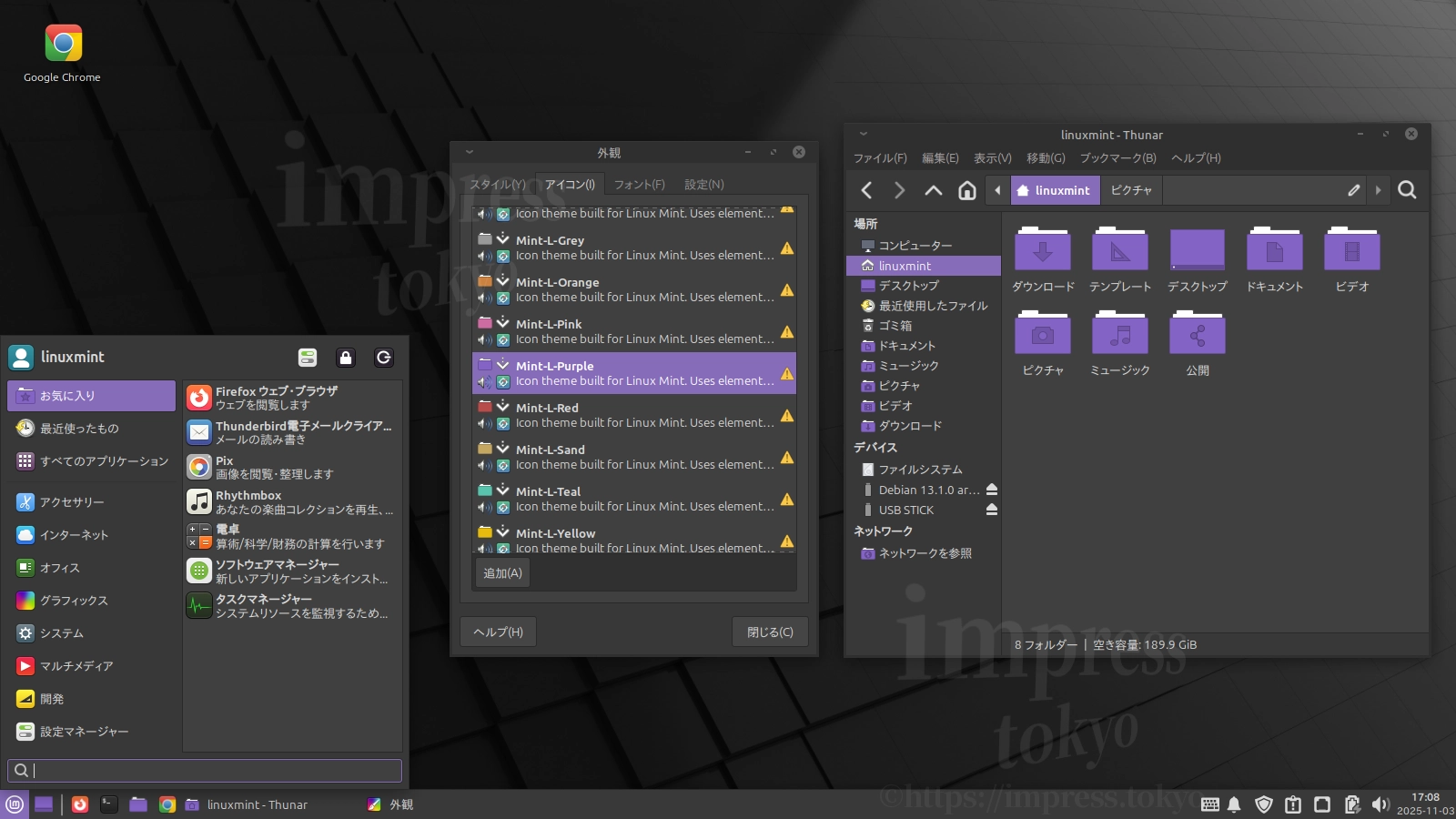Image resolution: width=1456 pixels, height=819 pixels.
Task: Open search in Thunar toolbar
Action: [x=1407, y=190]
